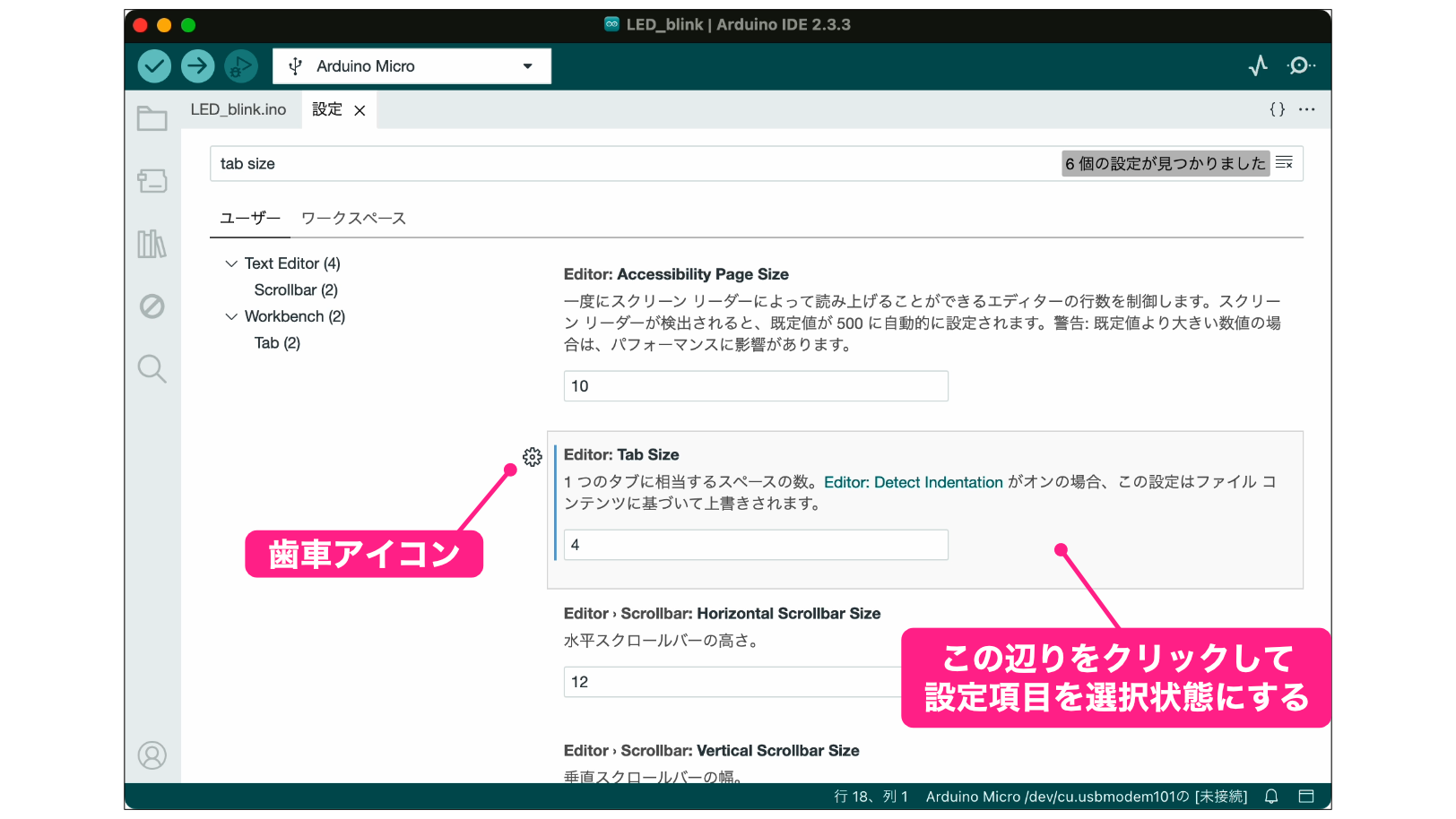The height and width of the screenshot is (819, 1456).
Task: Select Scrollbar (2) in settings tree
Action: [296, 290]
